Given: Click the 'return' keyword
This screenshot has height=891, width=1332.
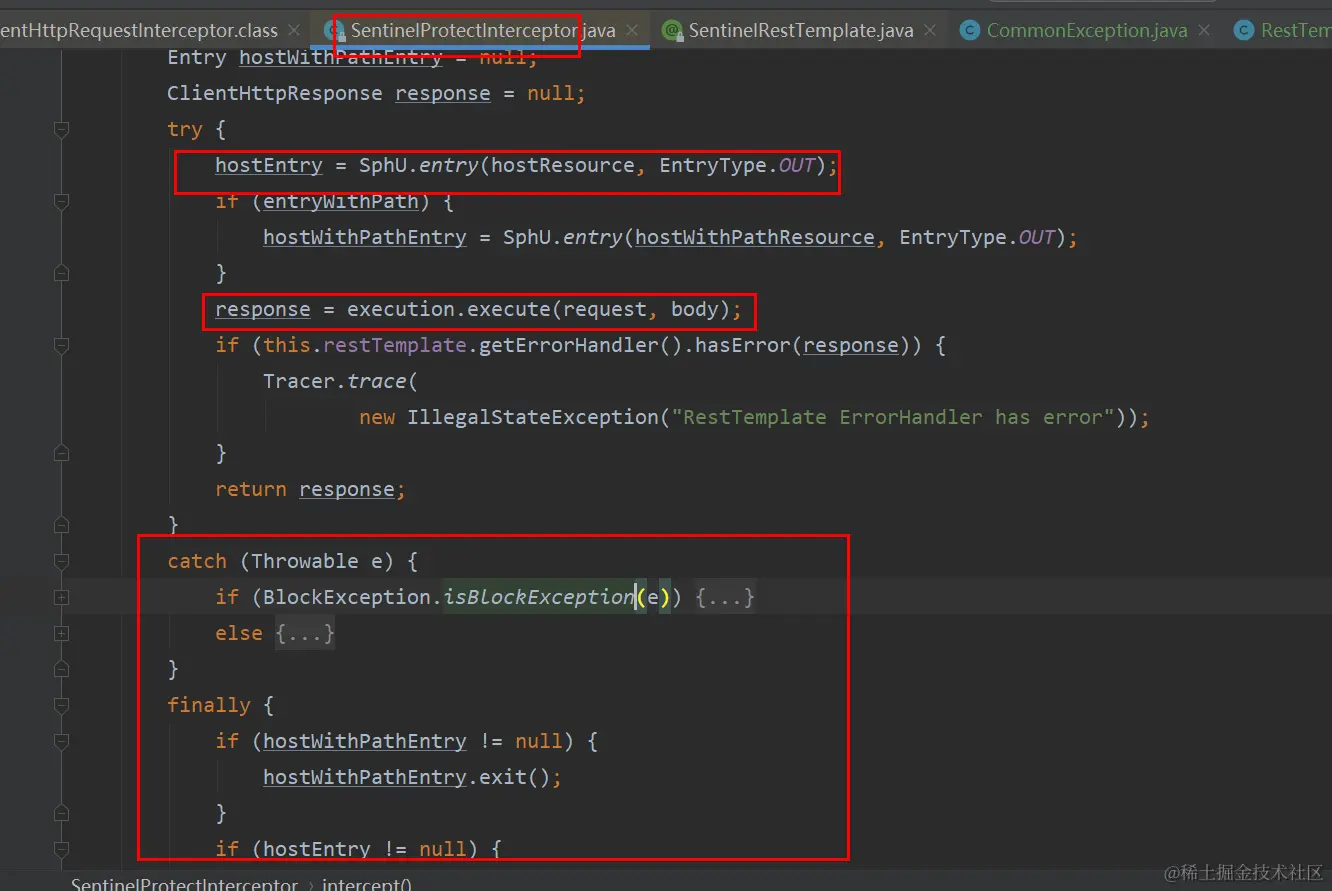Looking at the screenshot, I should pos(251,489).
